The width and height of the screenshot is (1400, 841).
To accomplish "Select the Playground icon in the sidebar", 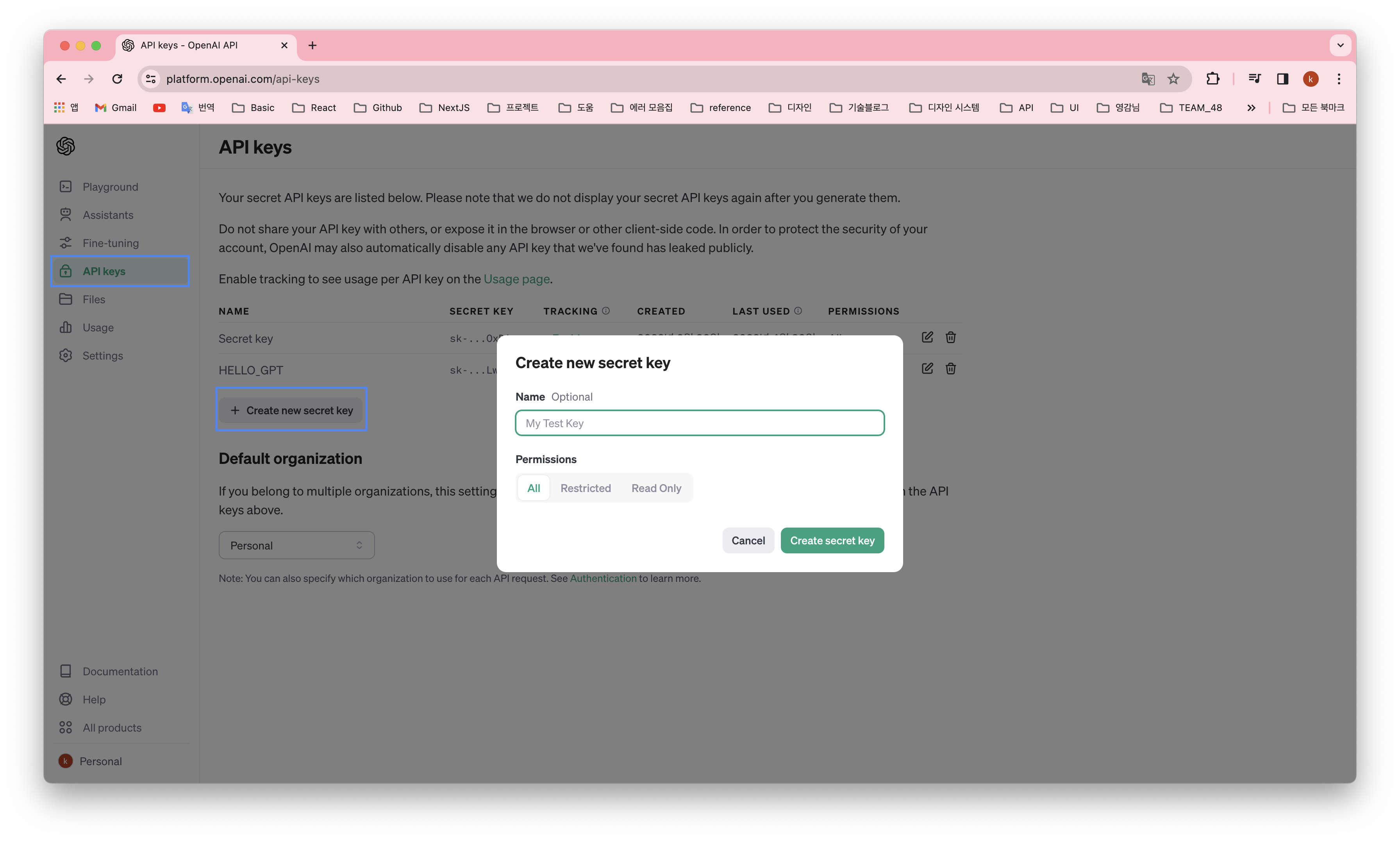I will coord(66,186).
